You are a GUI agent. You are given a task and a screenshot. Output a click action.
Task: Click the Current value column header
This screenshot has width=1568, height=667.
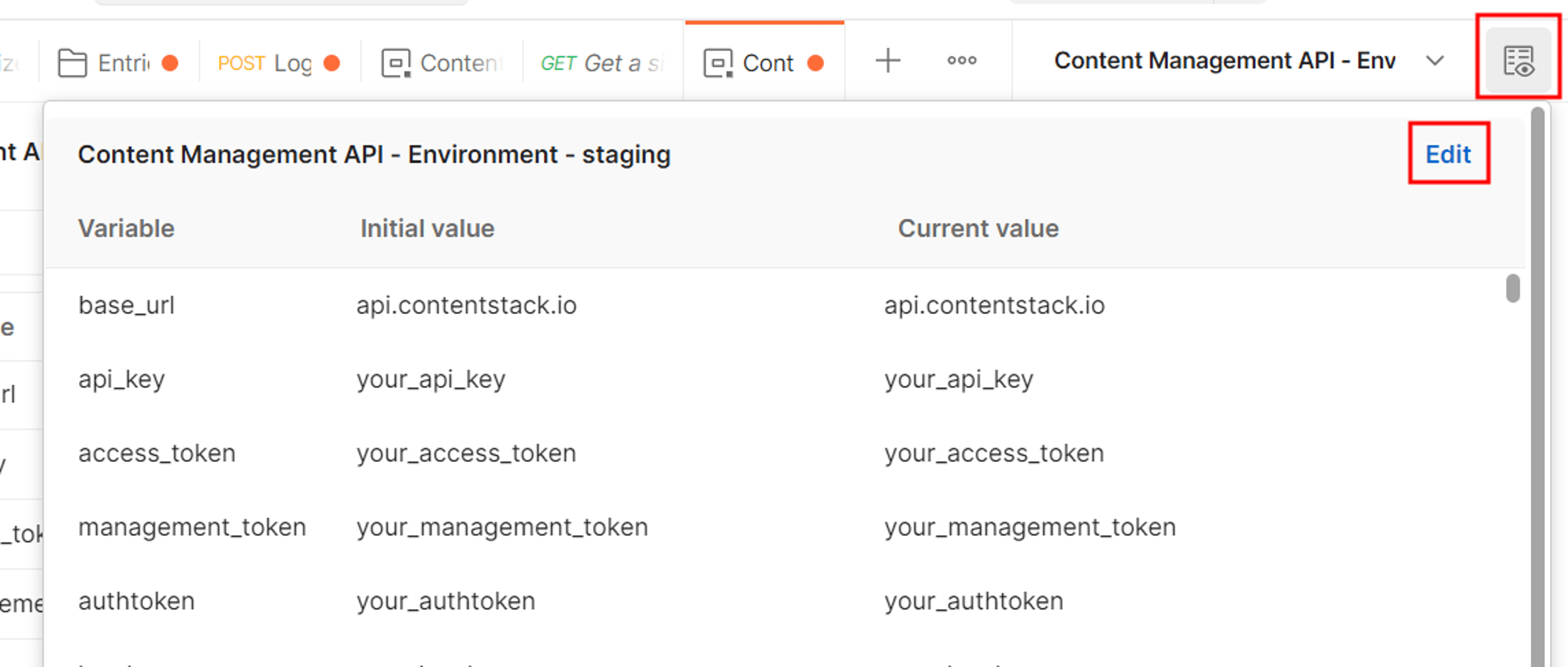[x=978, y=229]
